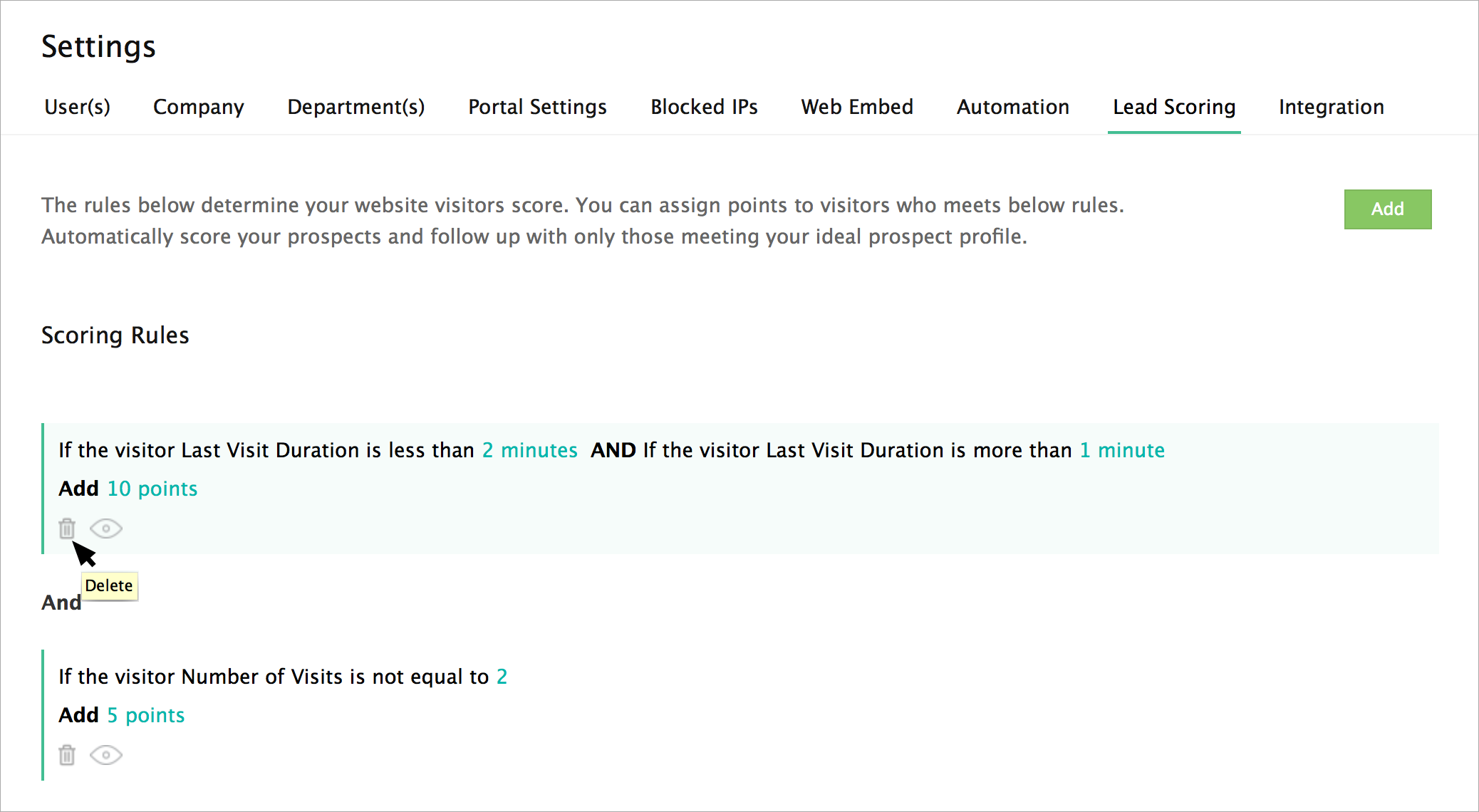
Task: Change the "10 points" score value
Action: click(152, 489)
